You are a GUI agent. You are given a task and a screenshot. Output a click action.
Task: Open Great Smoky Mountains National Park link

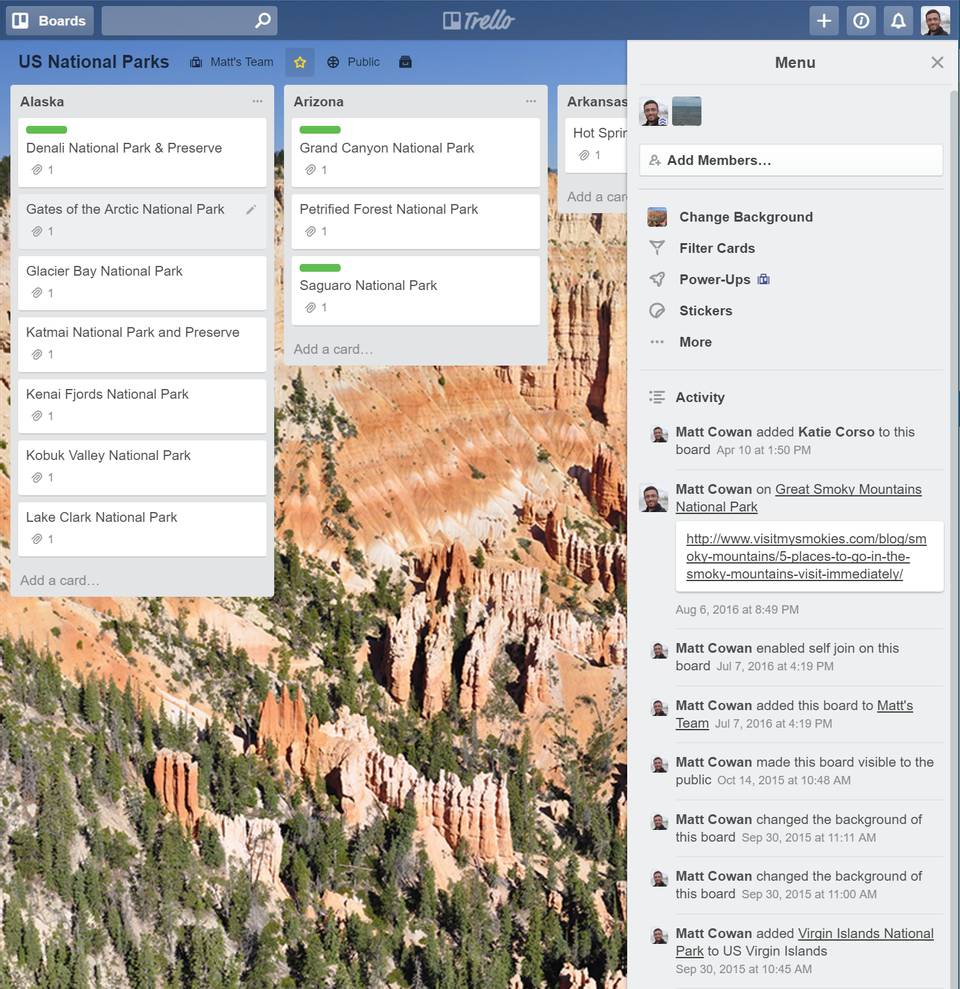coord(799,498)
